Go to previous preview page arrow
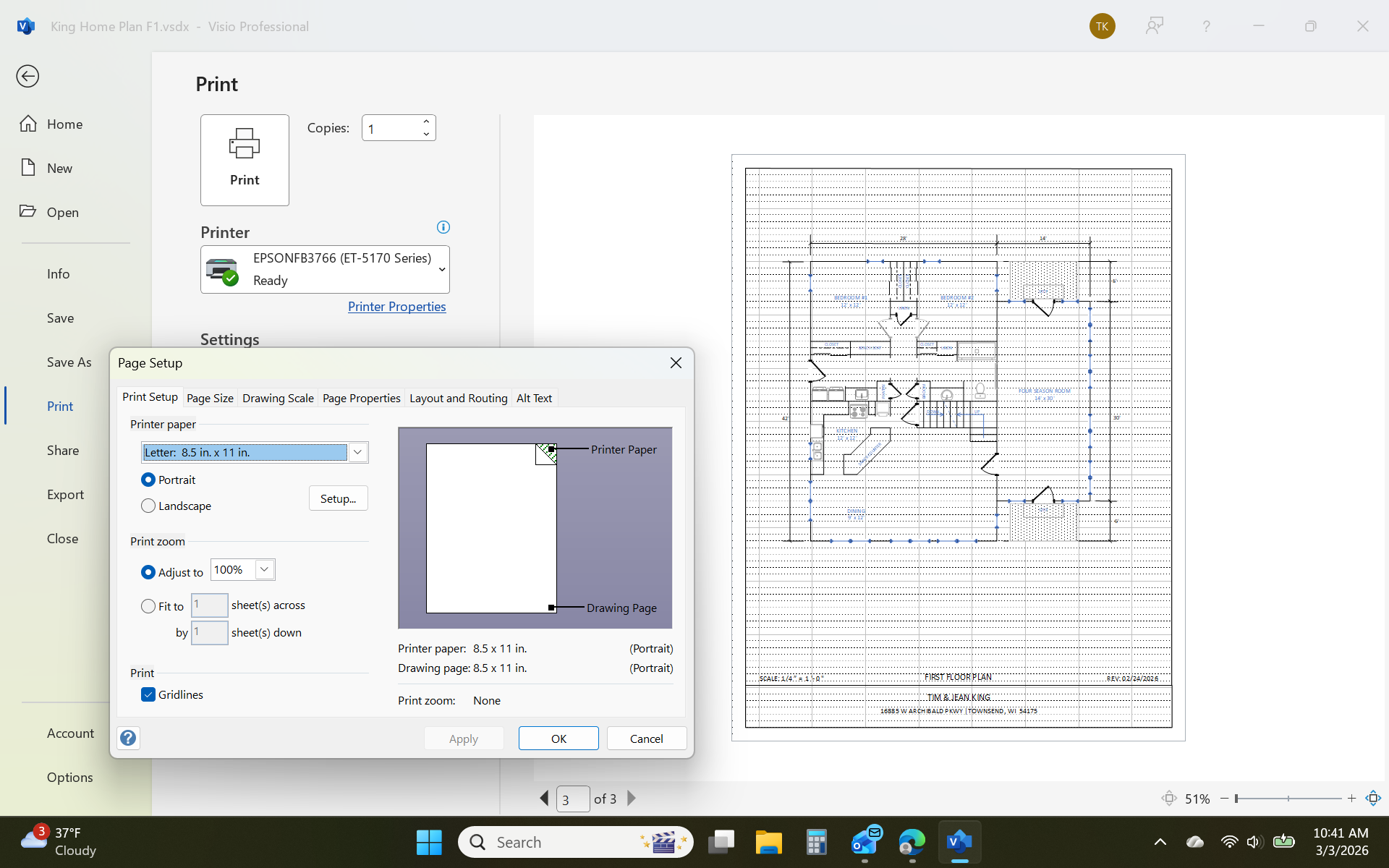1389x868 pixels. [544, 798]
